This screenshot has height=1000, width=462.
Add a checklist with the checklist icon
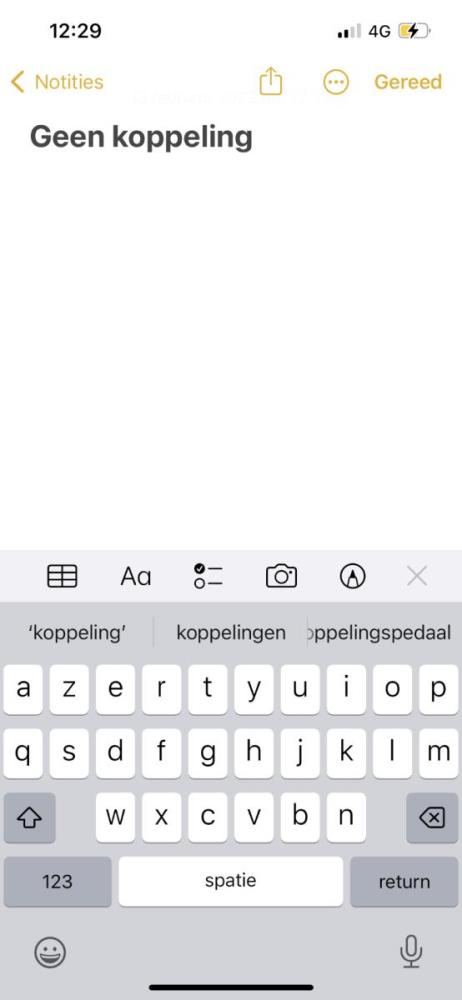click(x=208, y=576)
